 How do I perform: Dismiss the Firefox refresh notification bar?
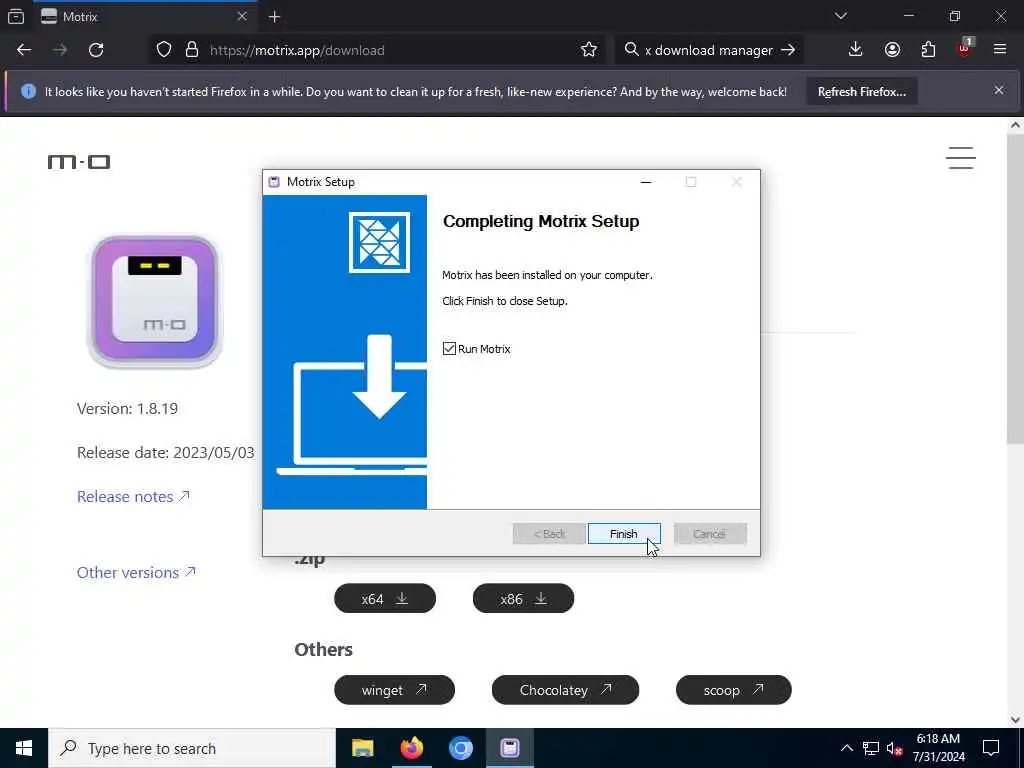pos(999,90)
